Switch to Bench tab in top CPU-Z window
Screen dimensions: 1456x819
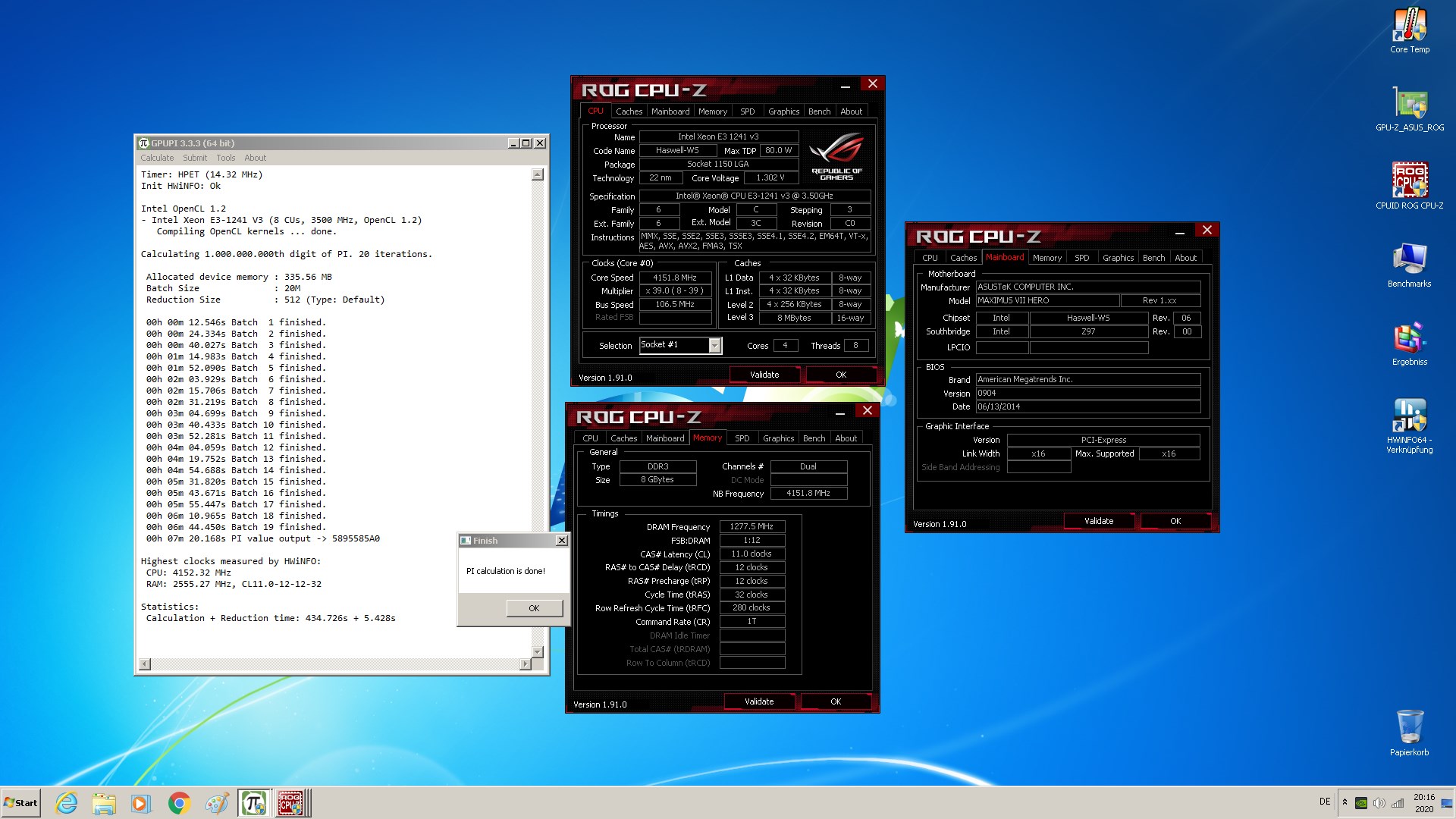819,111
